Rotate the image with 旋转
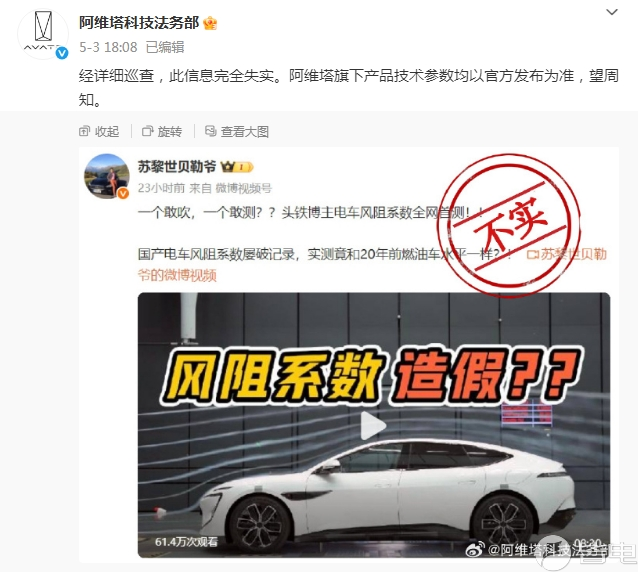This screenshot has height=572, width=638. [x=162, y=131]
